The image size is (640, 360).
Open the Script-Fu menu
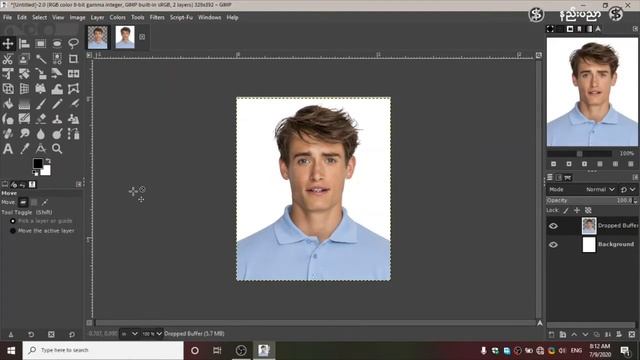click(181, 18)
